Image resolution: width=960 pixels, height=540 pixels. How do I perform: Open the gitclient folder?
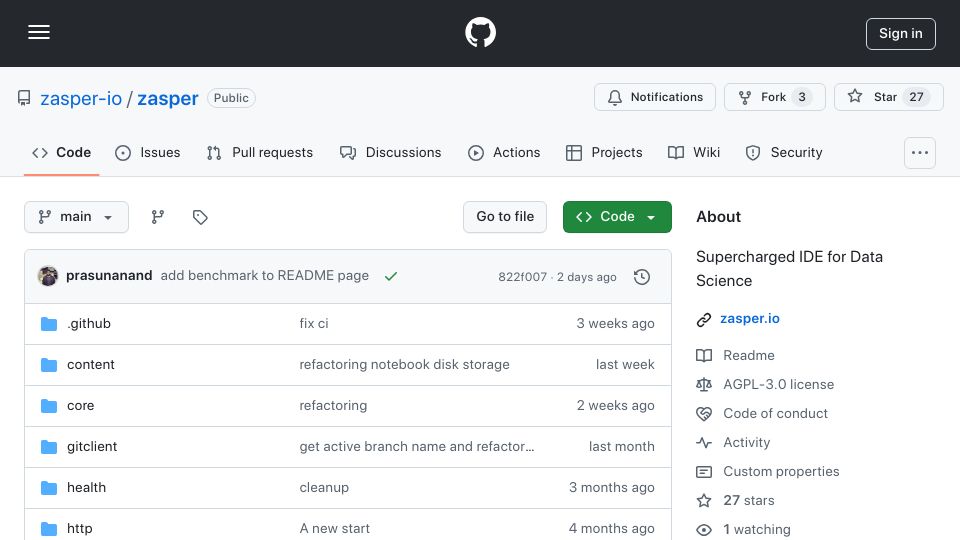click(92, 446)
